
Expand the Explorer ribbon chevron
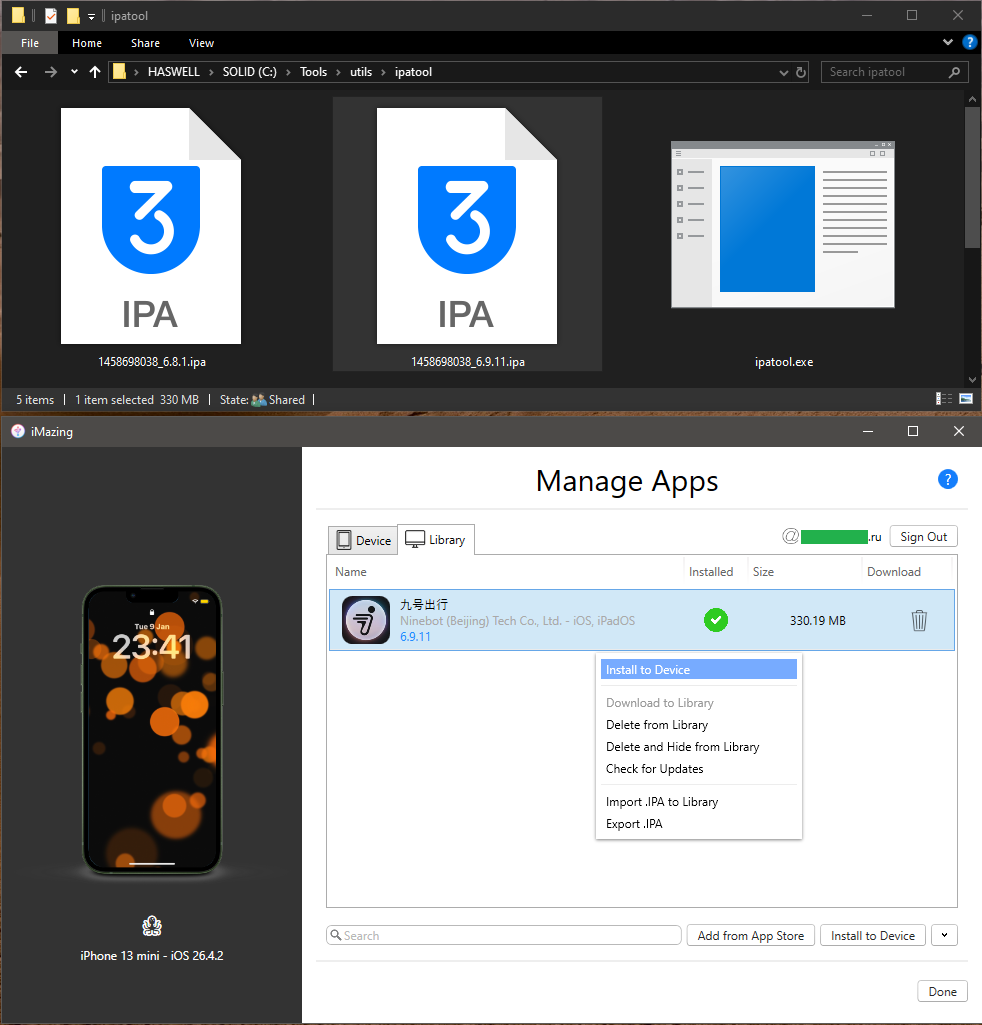(x=947, y=42)
